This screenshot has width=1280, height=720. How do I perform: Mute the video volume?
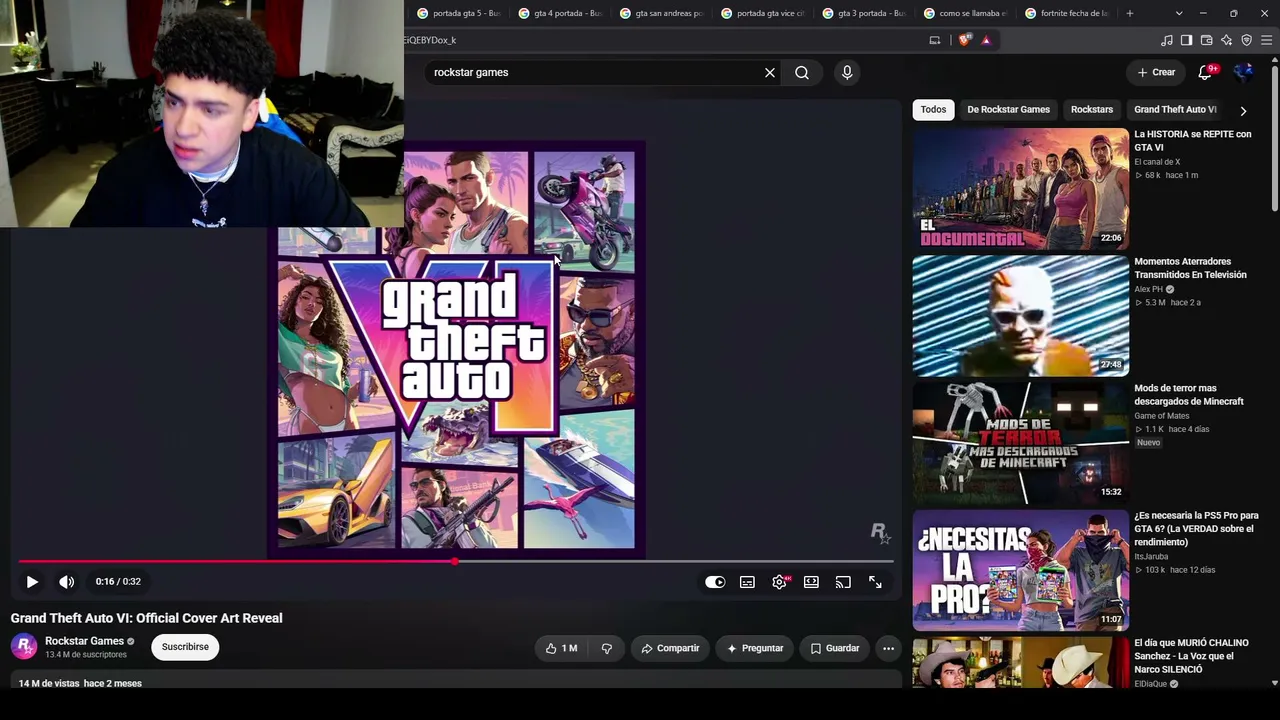[66, 582]
